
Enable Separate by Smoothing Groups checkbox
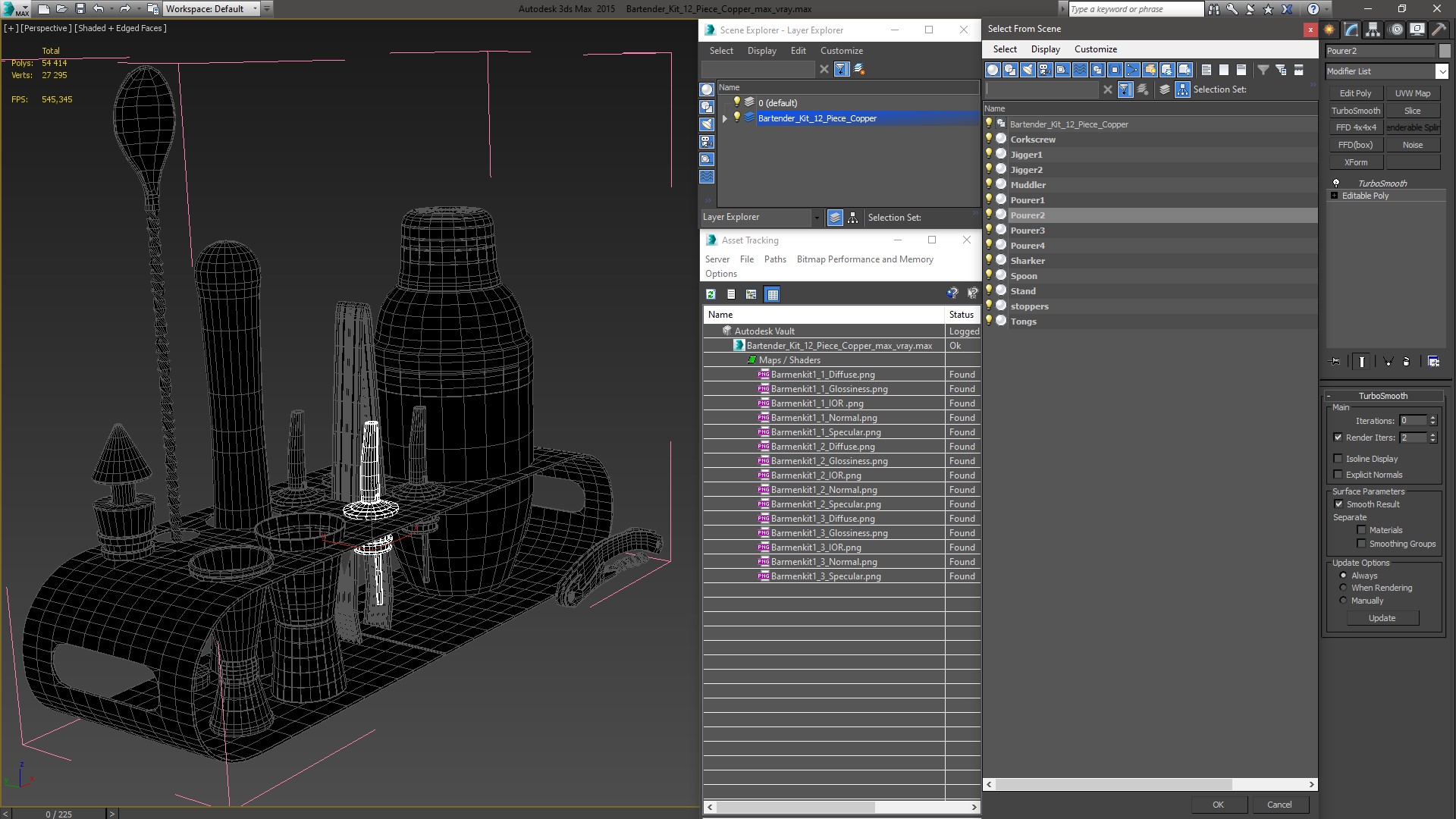click(x=1361, y=544)
